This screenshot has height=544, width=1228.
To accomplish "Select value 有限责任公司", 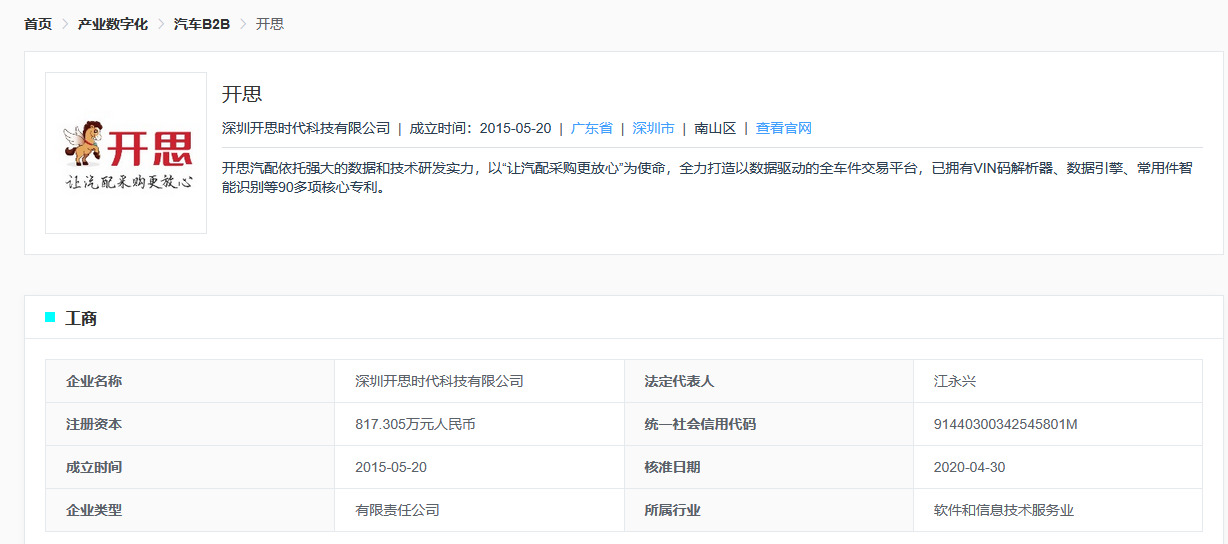I will pos(397,510).
